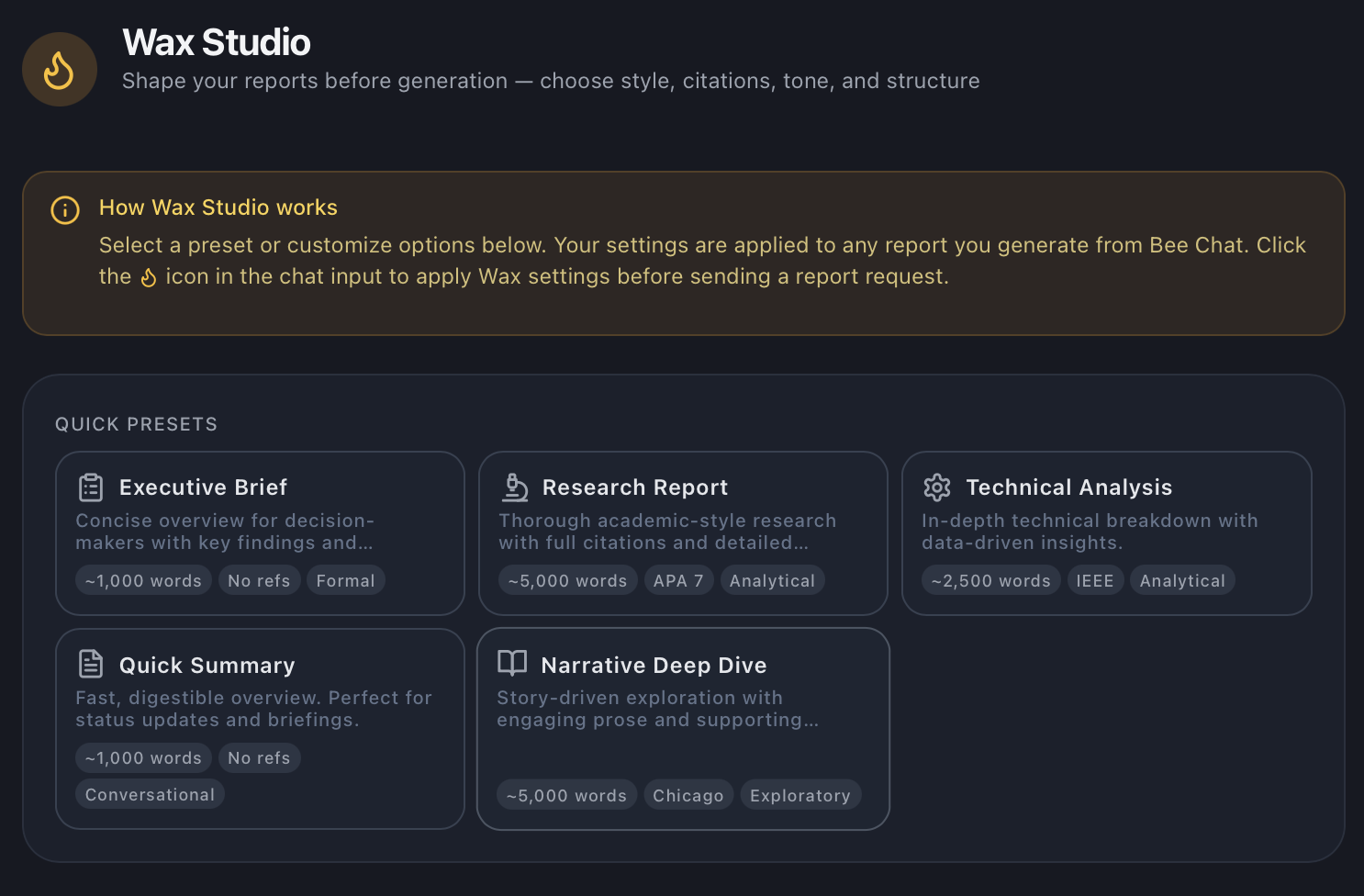Click the ~5,000 words count chip

(x=567, y=579)
